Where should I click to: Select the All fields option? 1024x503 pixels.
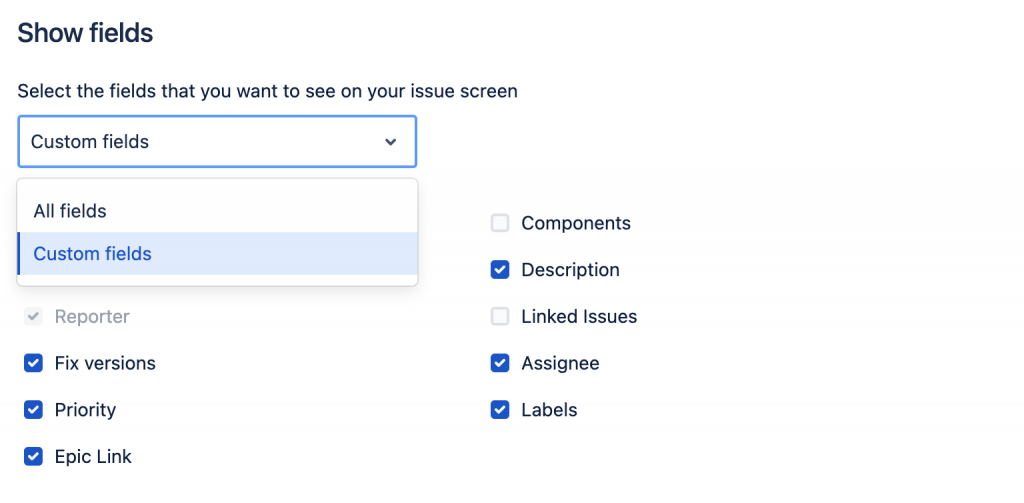70,211
